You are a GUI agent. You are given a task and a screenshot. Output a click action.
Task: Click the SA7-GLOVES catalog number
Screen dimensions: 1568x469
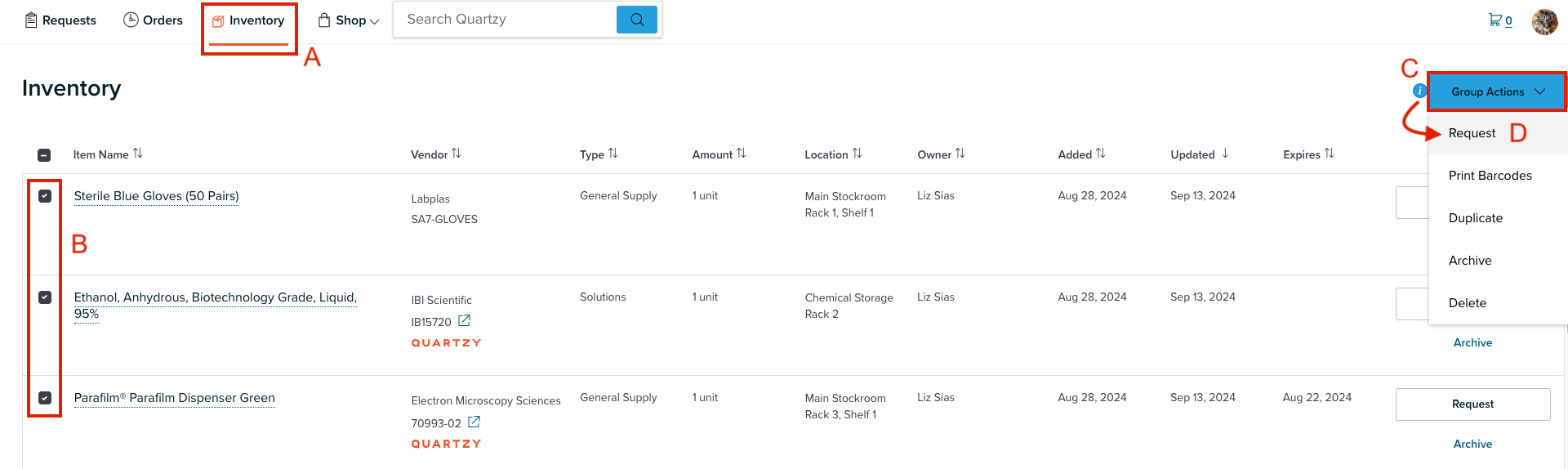[x=444, y=219]
